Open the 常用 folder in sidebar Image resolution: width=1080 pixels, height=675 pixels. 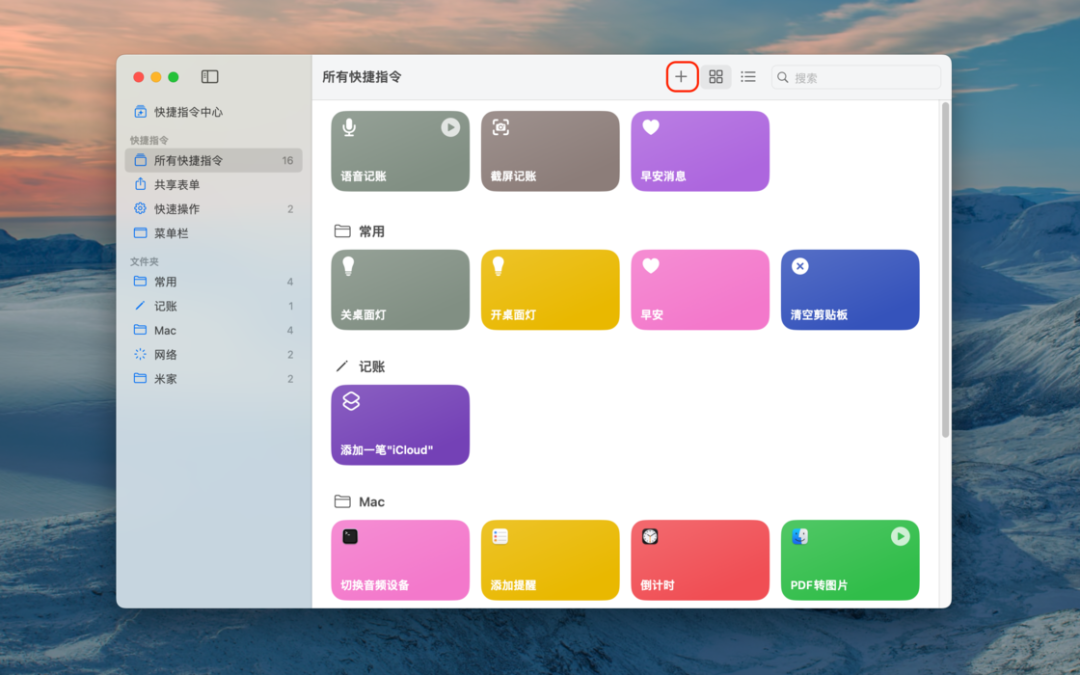coord(214,282)
